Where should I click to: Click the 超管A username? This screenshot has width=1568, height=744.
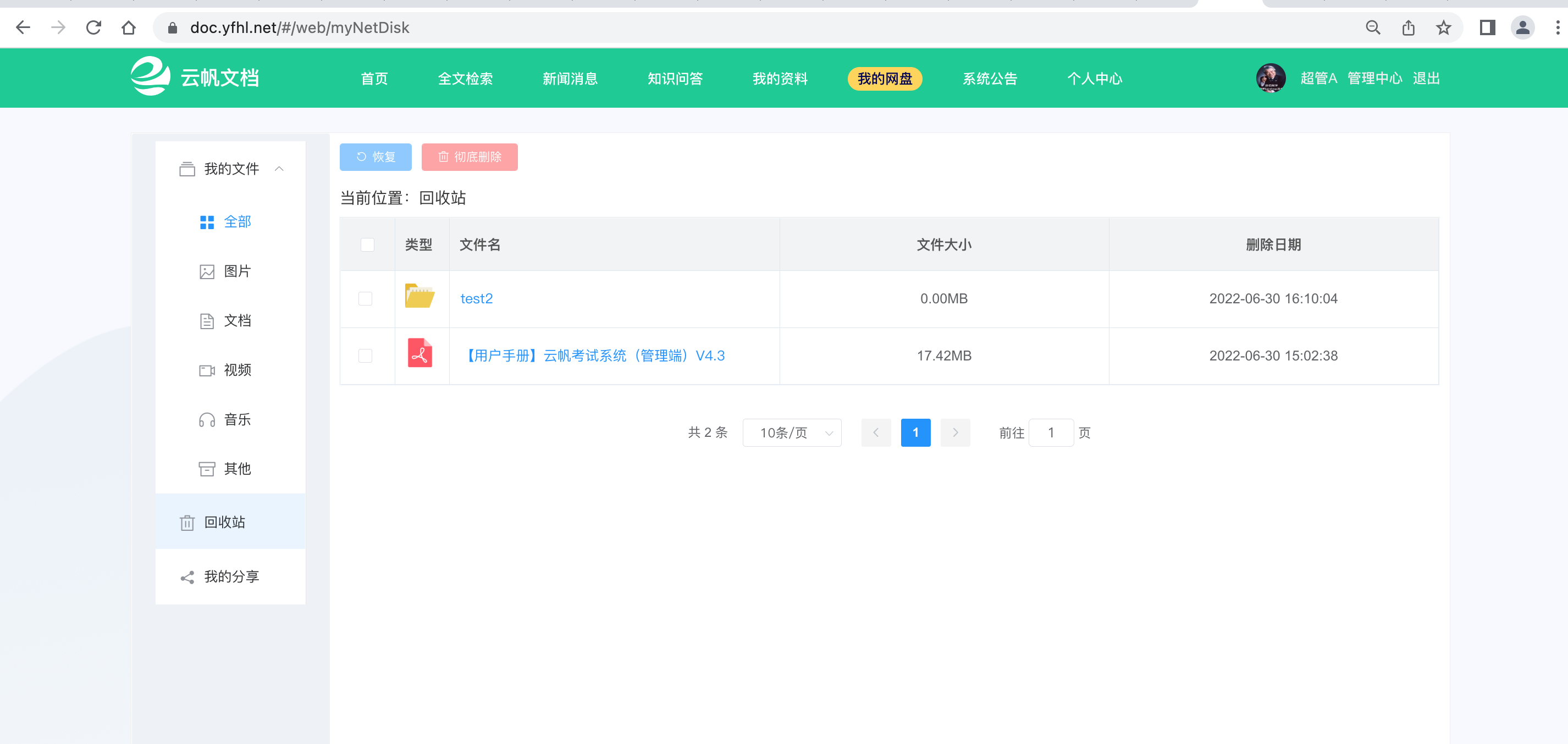coord(1318,78)
